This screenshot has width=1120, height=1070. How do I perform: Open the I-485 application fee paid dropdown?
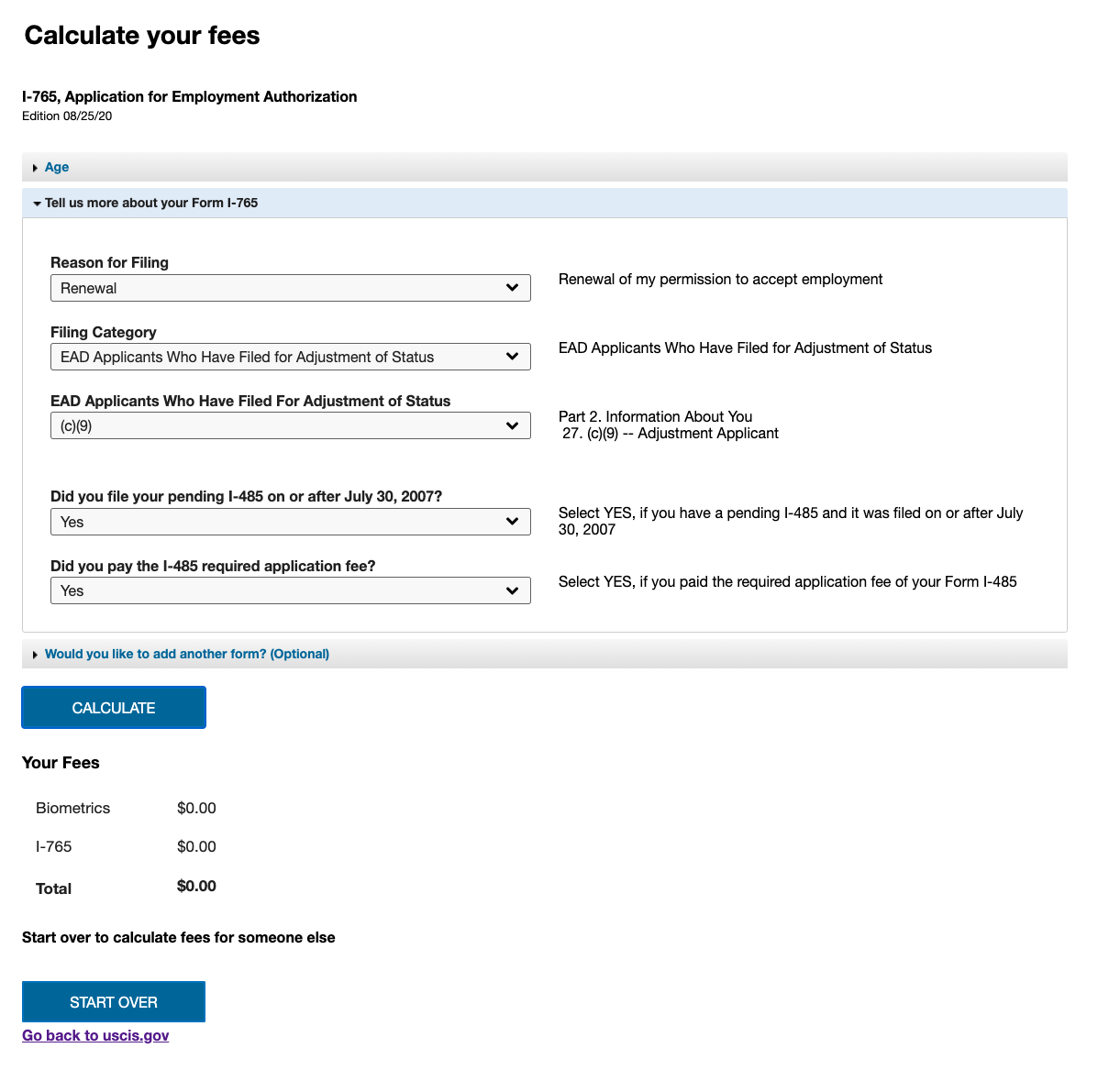point(290,590)
